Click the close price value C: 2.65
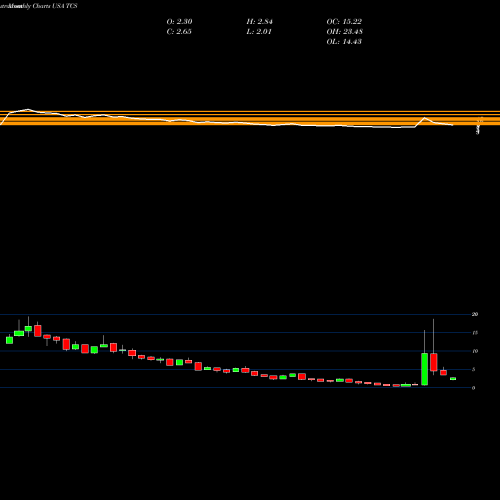The height and width of the screenshot is (500, 500). [179, 32]
